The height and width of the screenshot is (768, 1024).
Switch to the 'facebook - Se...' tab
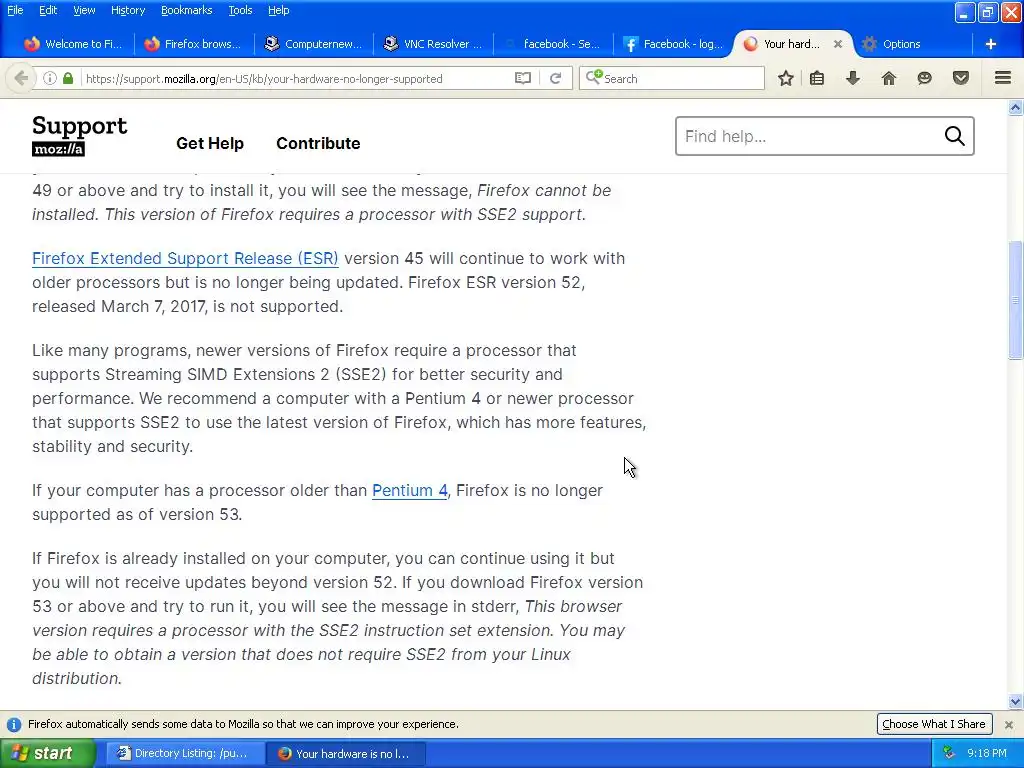554,44
